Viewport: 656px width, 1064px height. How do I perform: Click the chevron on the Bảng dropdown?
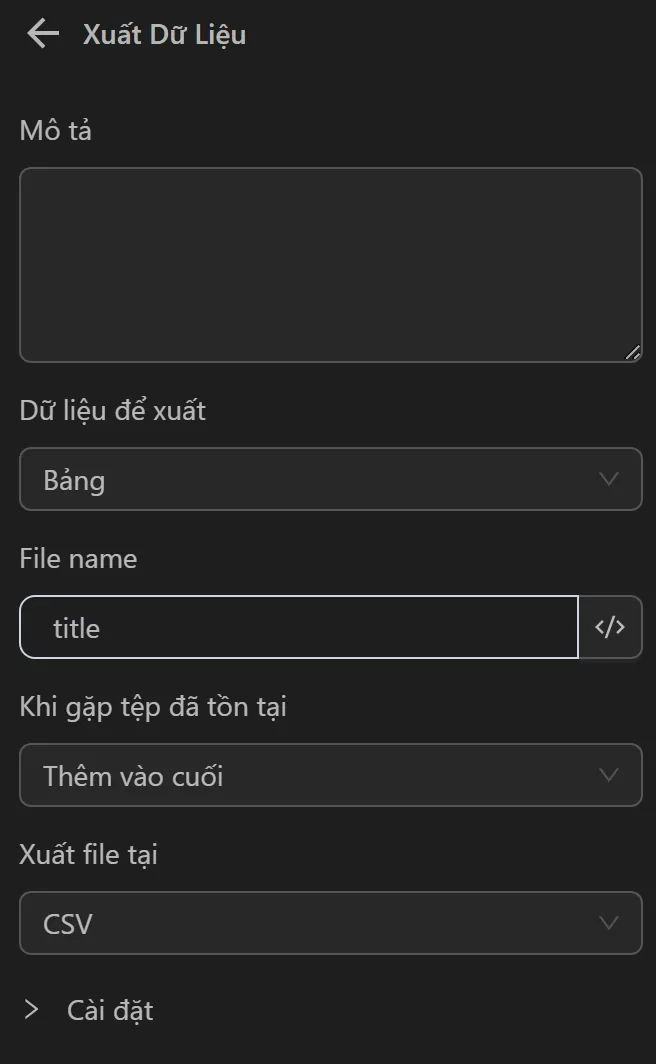(x=609, y=479)
